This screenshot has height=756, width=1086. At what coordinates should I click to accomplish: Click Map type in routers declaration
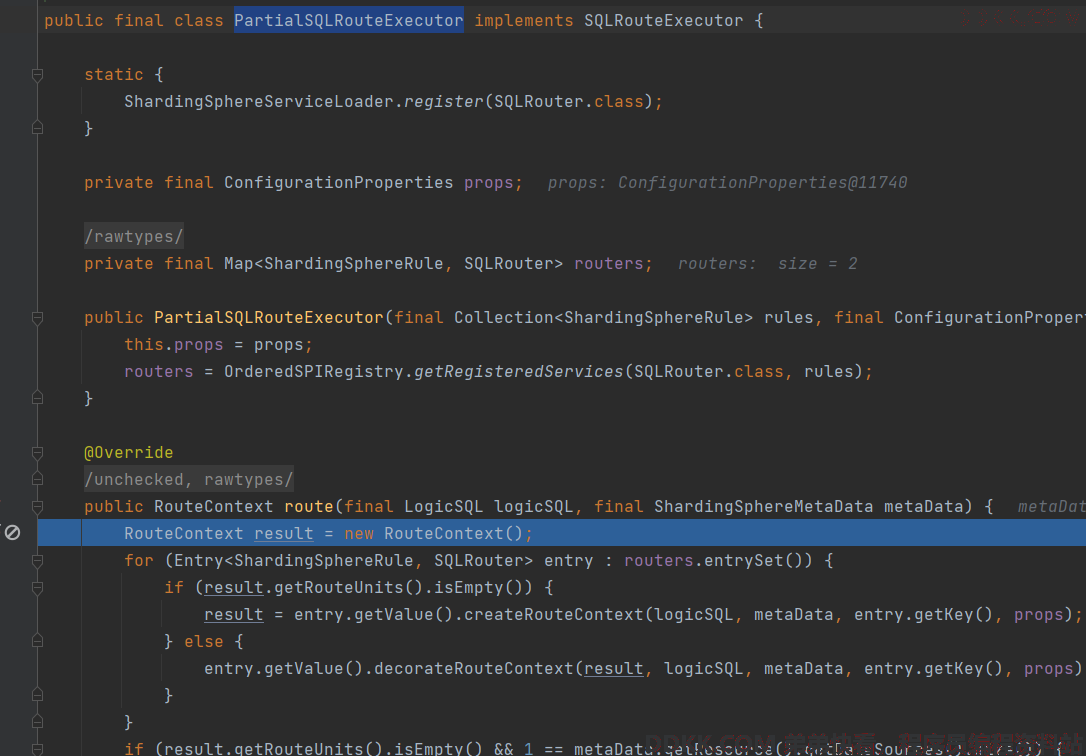[x=239, y=264]
